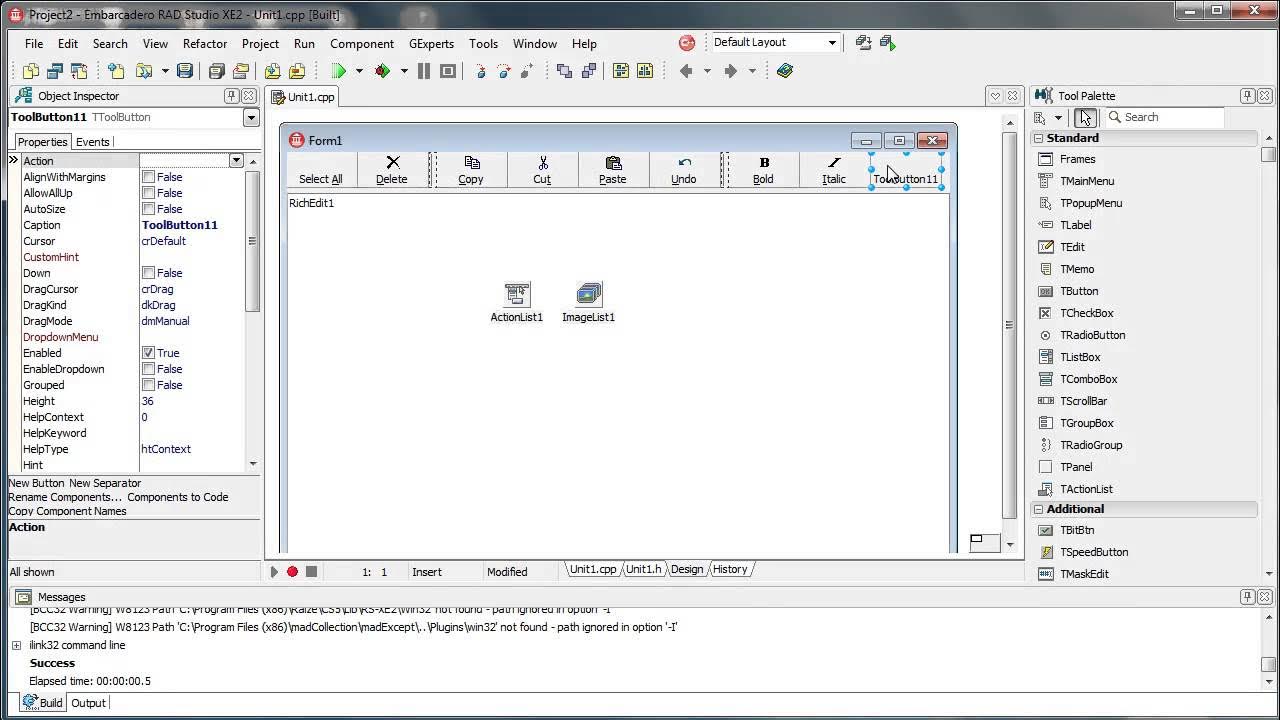The image size is (1280, 720).
Task: Open the Forward history dropdown arrow
Action: (752, 71)
